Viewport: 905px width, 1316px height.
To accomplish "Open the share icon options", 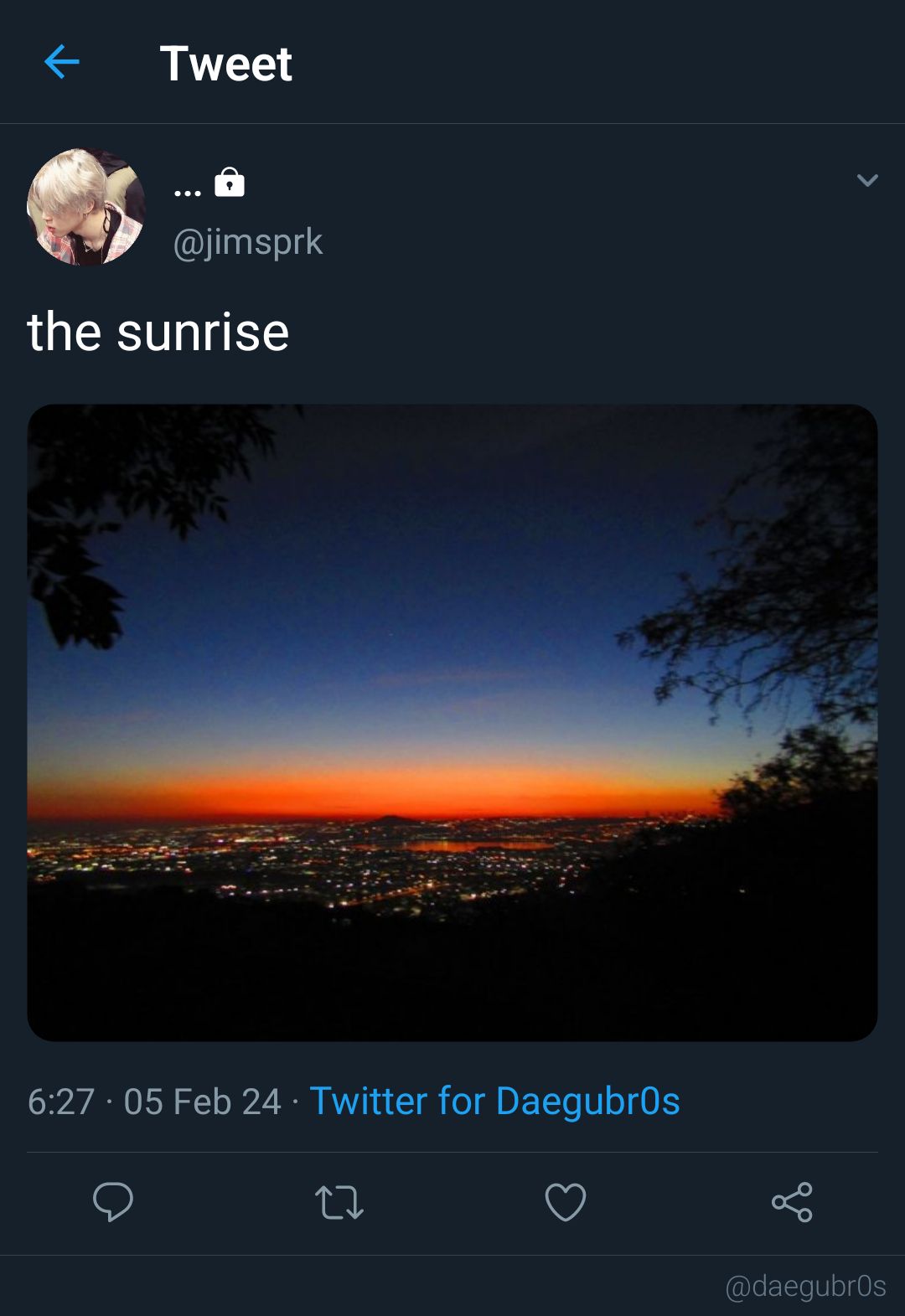I will coord(792,1202).
